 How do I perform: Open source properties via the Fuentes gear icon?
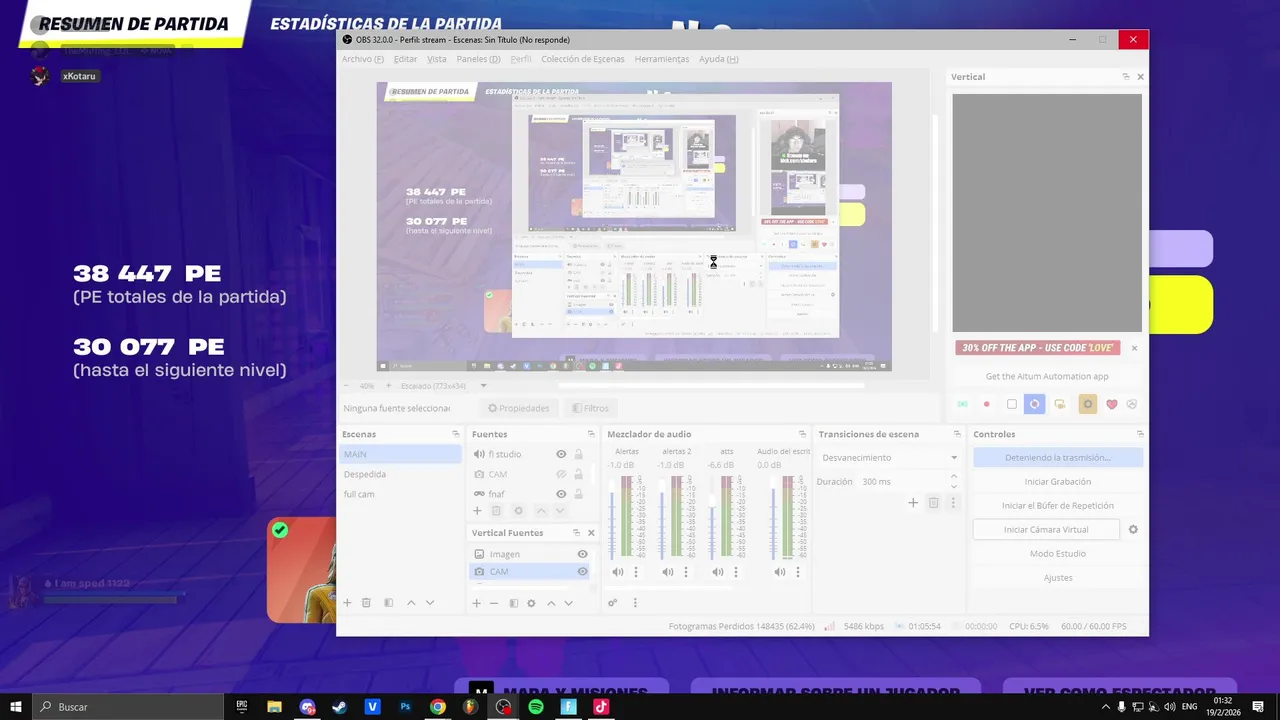518,511
